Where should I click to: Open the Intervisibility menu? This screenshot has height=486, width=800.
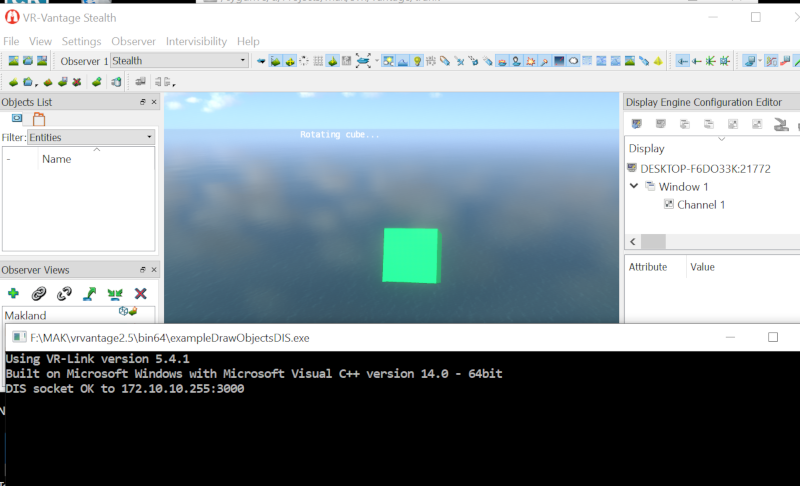pyautogui.click(x=196, y=41)
